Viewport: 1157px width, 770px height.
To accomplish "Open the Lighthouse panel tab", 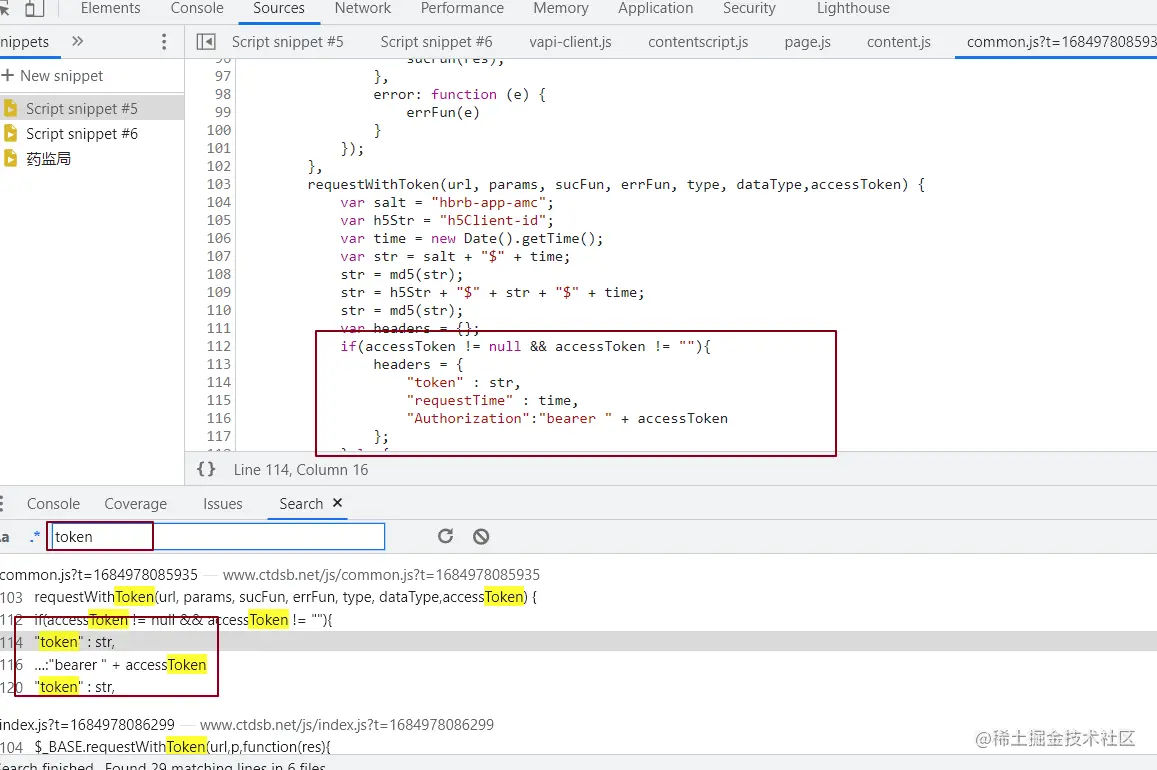I will click(853, 8).
